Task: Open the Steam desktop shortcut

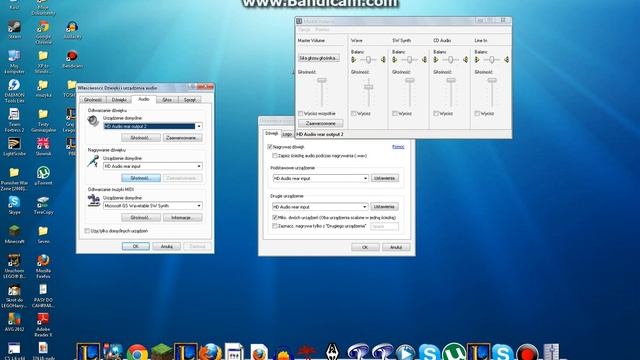Action: 14,29
